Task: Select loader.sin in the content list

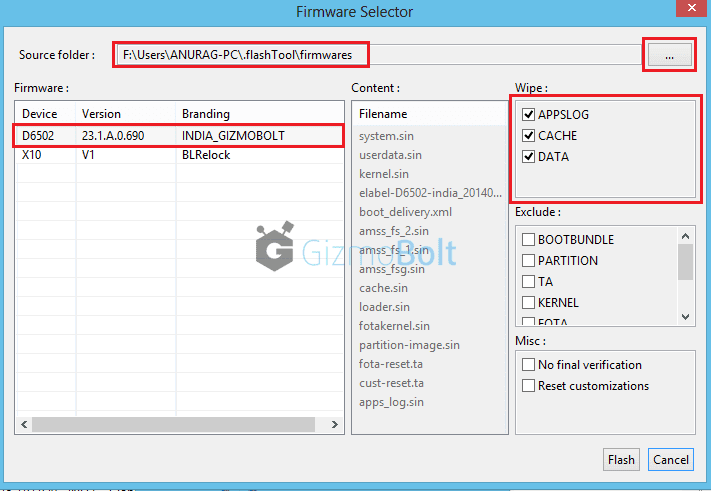Action: tap(384, 307)
